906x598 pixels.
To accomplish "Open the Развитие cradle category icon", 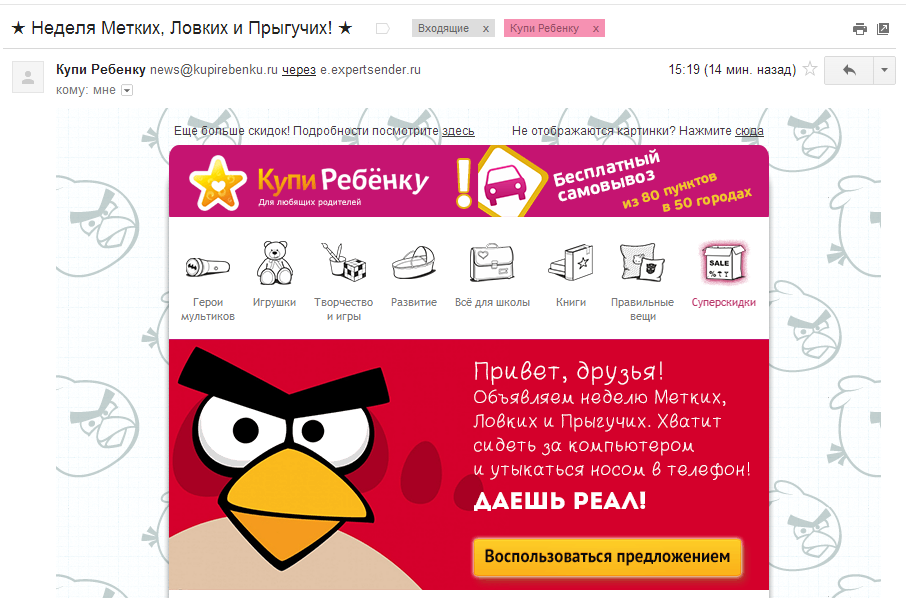I will pos(414,262).
